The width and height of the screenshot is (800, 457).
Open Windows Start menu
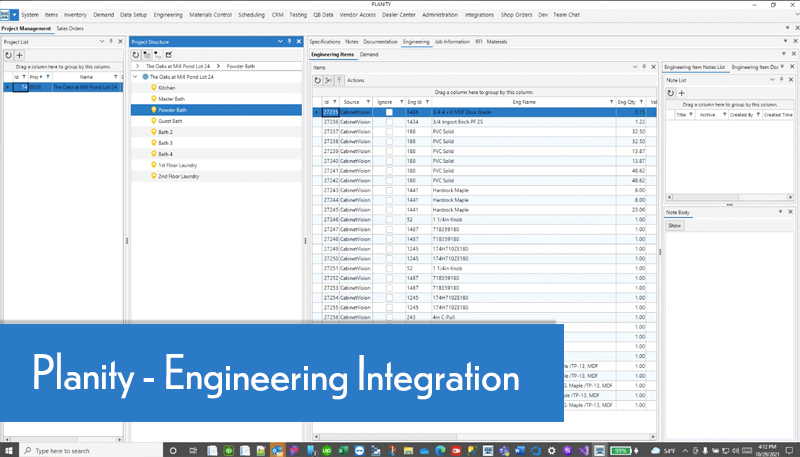[x=9, y=450]
